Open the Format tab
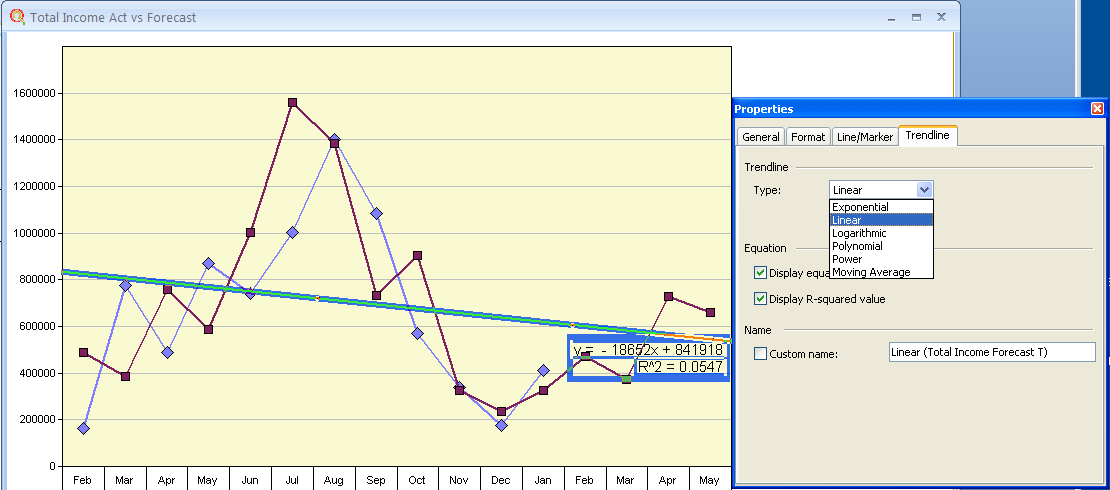1110x490 pixels. 808,137
